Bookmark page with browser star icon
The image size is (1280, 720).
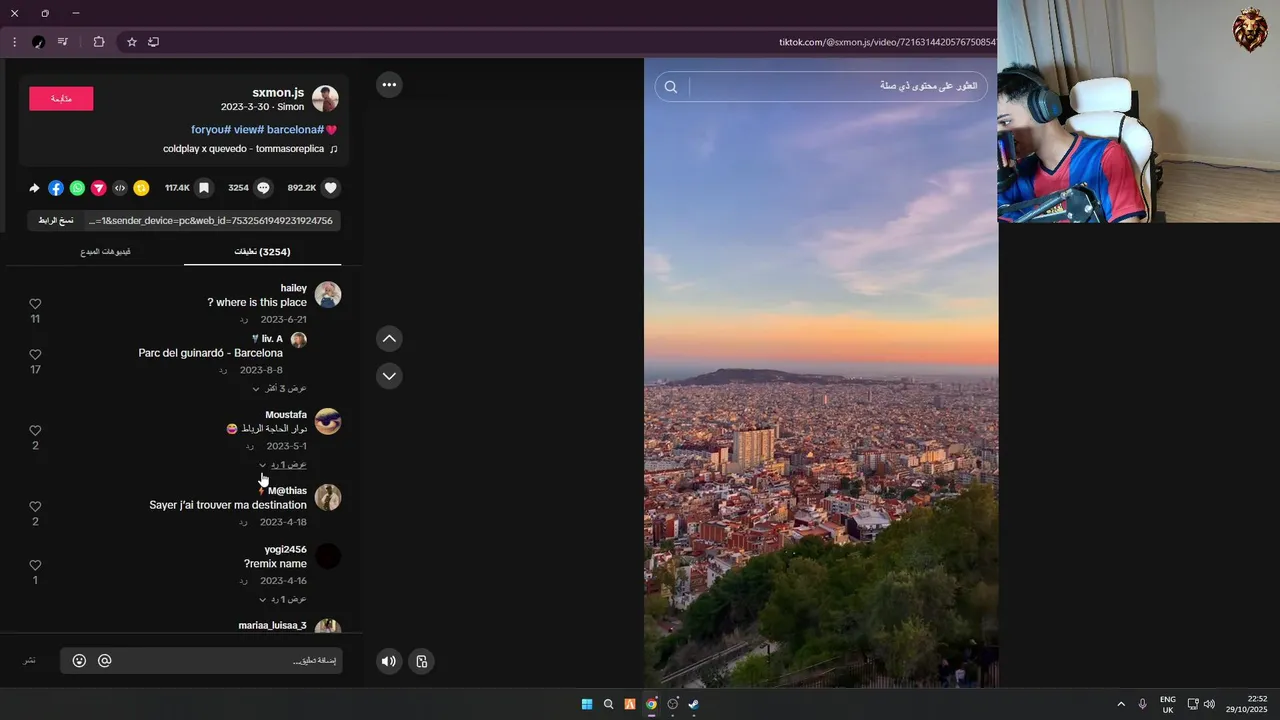(131, 42)
